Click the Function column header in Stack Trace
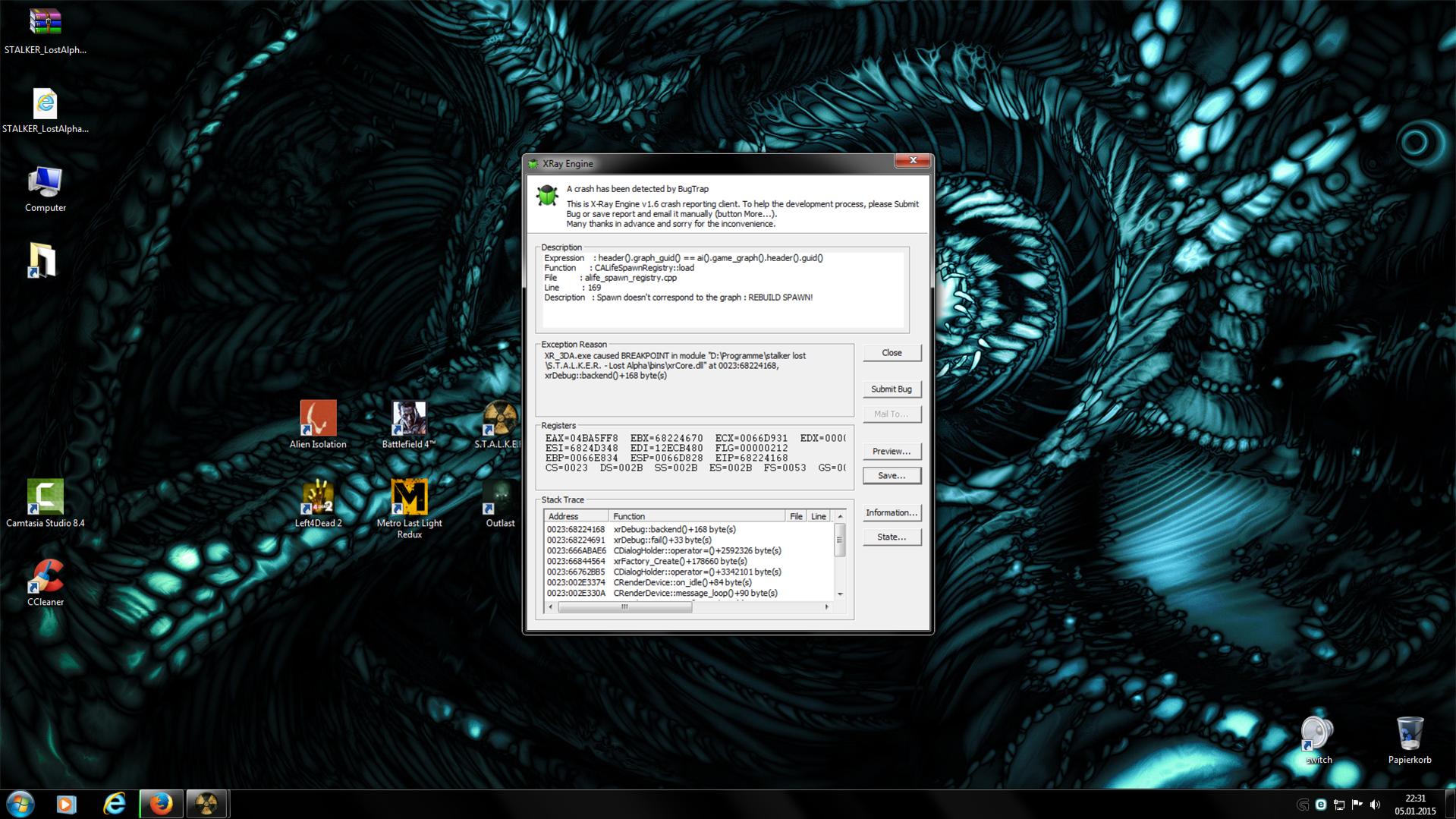 tap(697, 516)
